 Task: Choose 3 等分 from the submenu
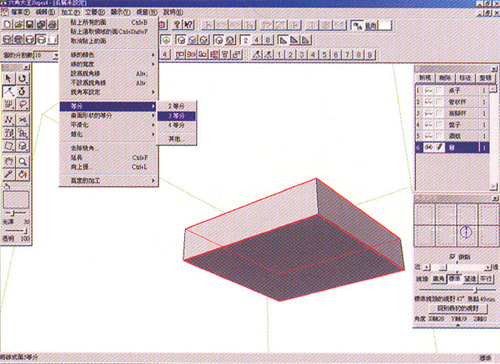pyautogui.click(x=176, y=116)
